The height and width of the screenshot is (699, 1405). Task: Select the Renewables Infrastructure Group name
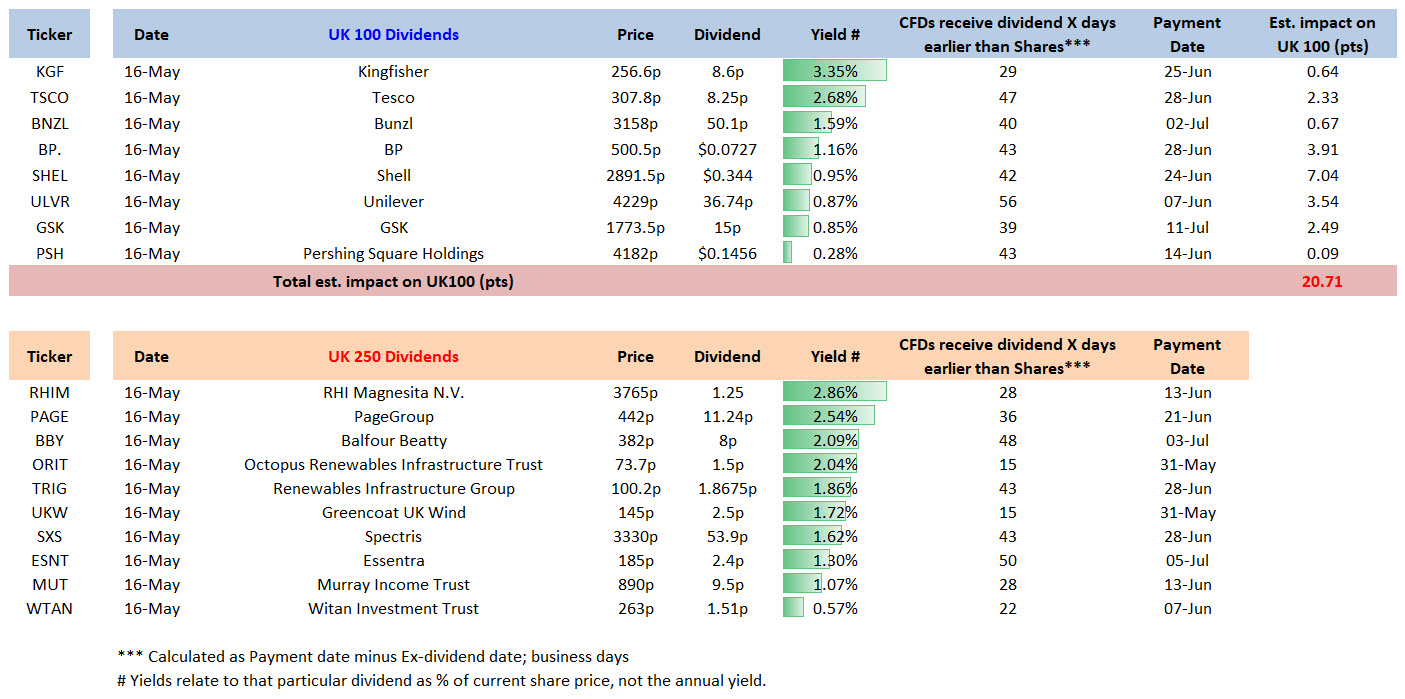point(393,489)
